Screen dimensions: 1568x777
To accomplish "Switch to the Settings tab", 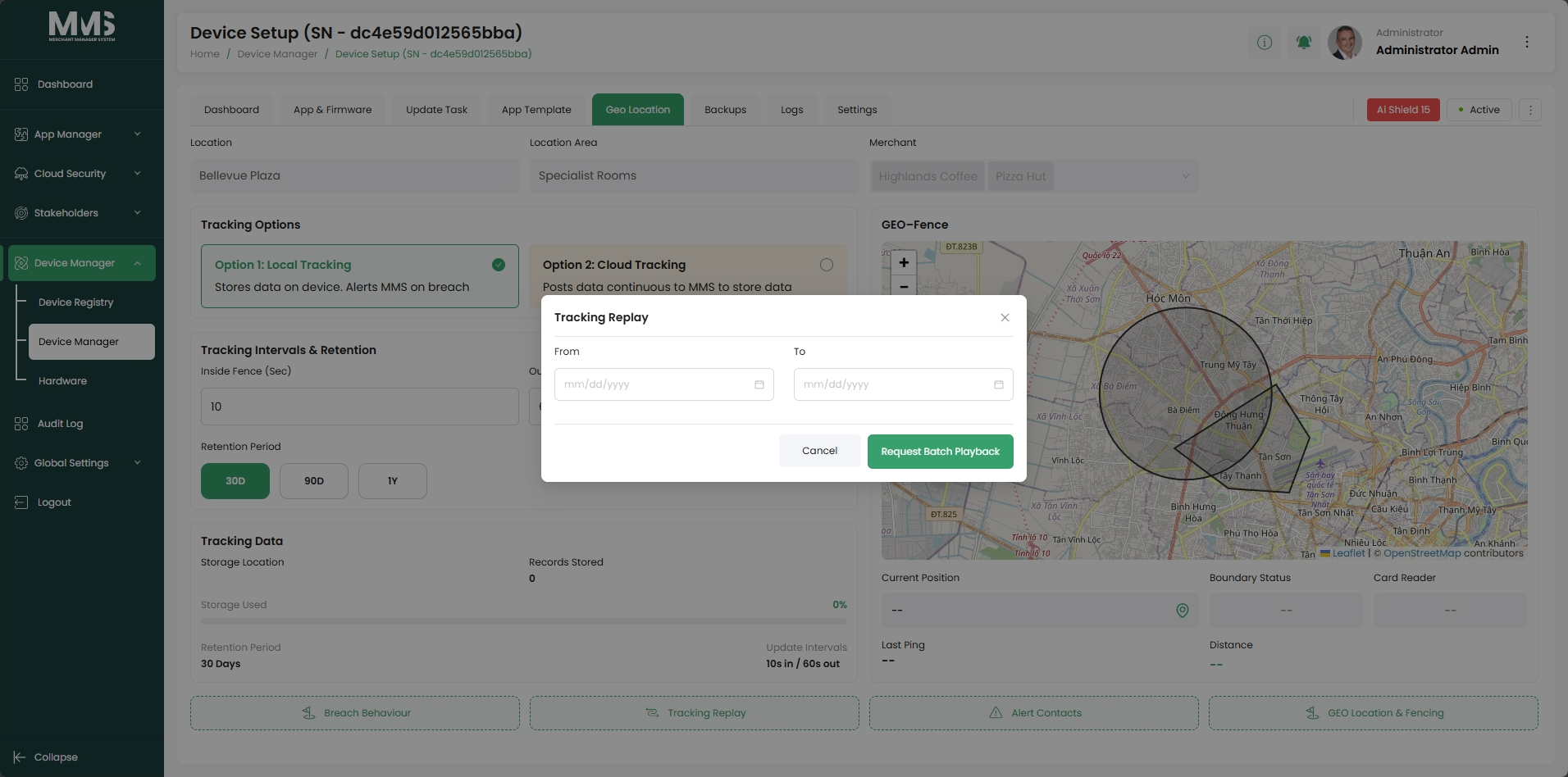I will pos(857,110).
